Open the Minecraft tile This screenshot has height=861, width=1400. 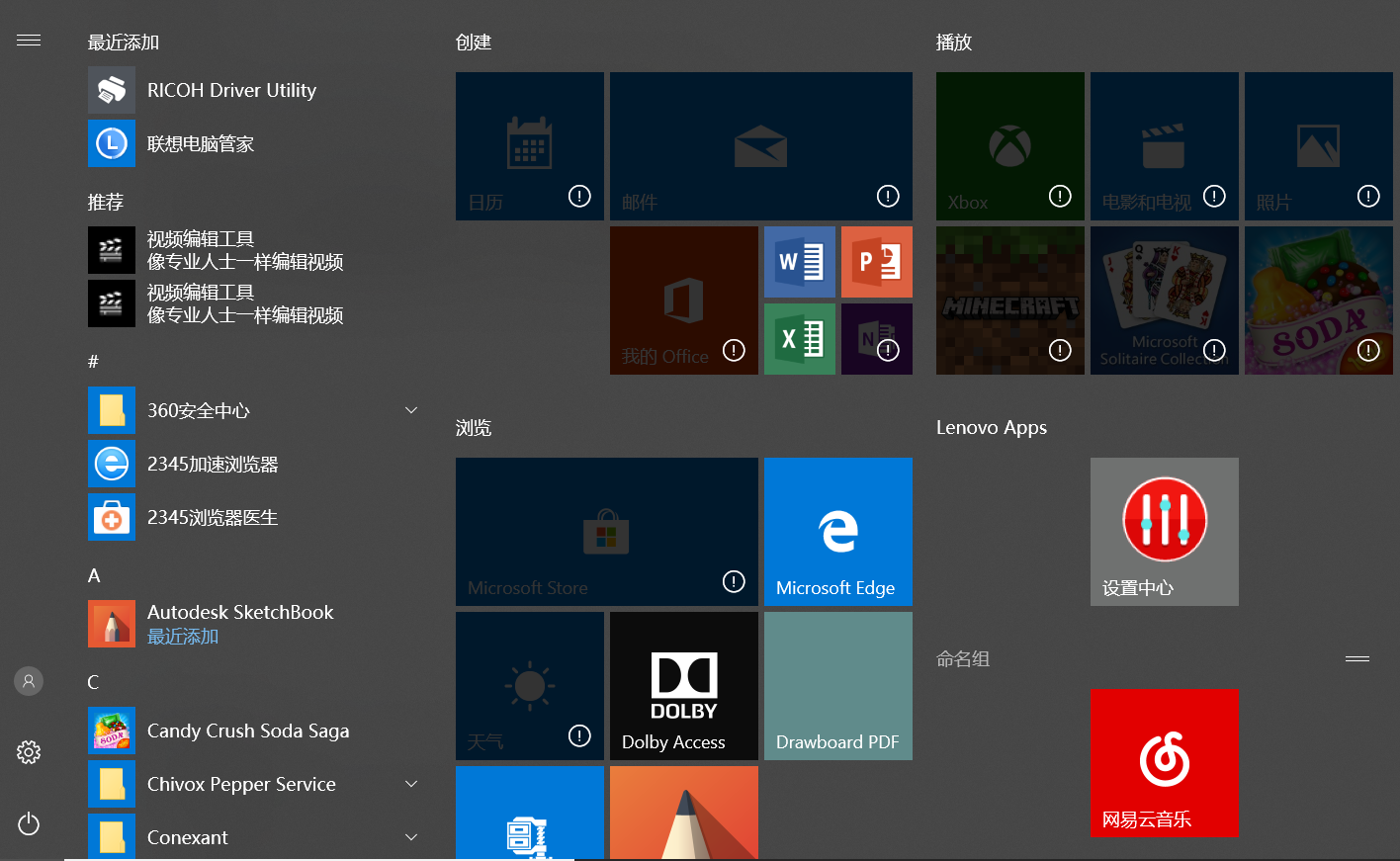(x=1010, y=301)
